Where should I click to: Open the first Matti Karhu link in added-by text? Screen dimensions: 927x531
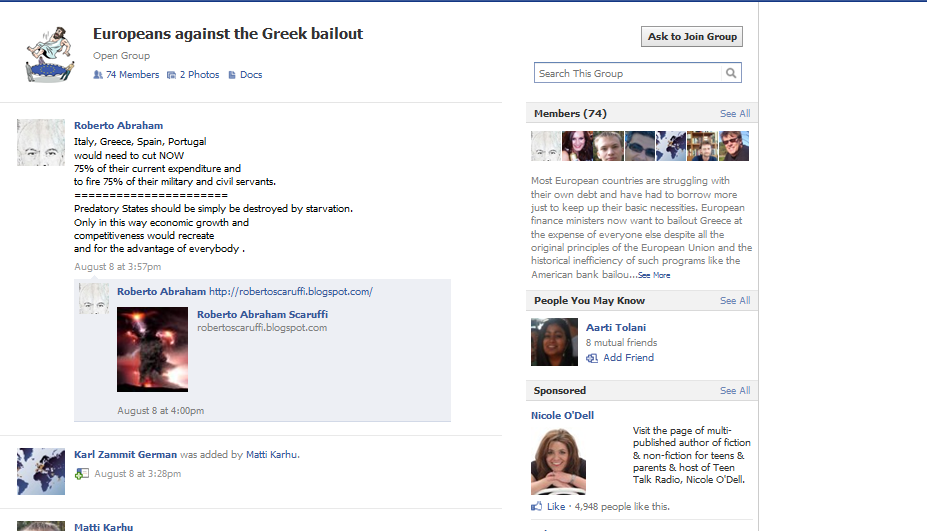272,455
